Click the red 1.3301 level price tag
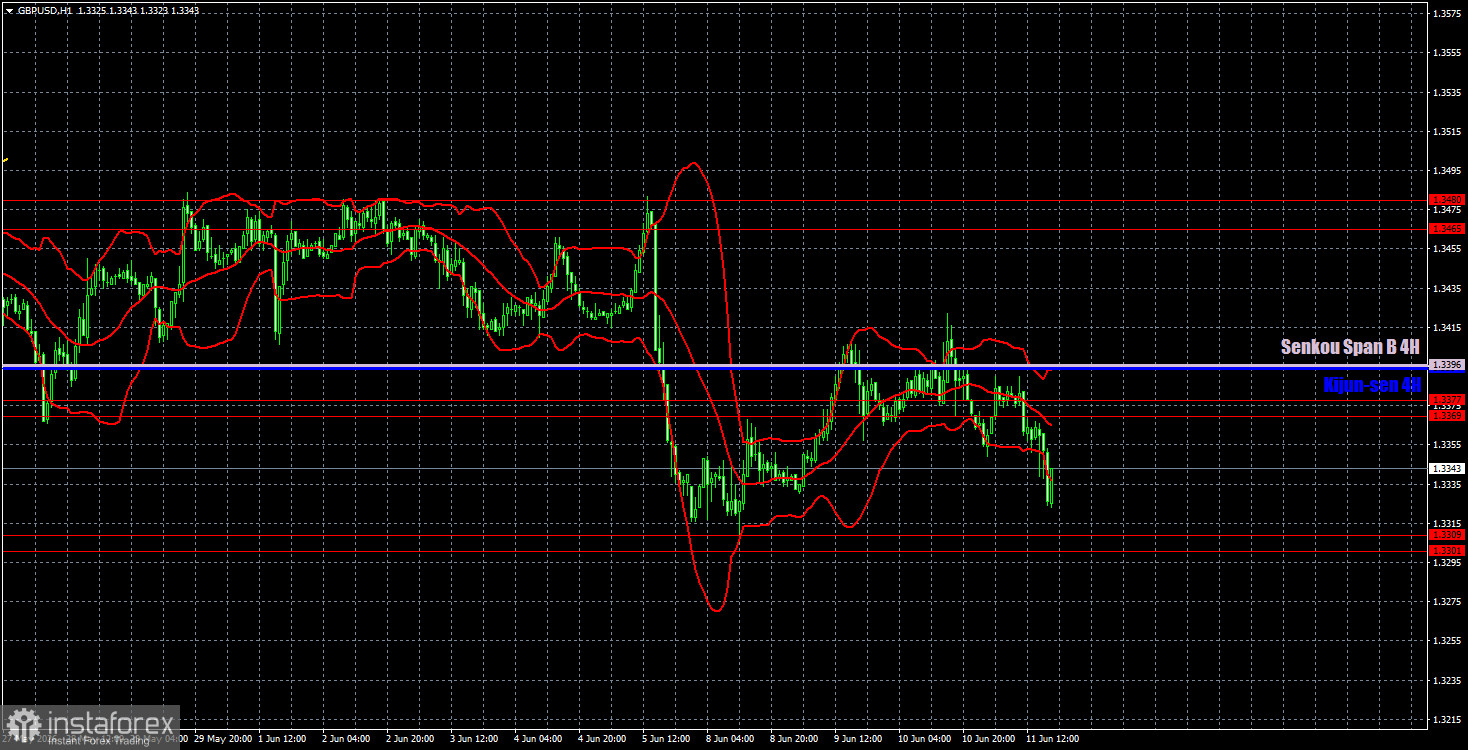Screen dimensions: 1468x750 coord(1447,550)
